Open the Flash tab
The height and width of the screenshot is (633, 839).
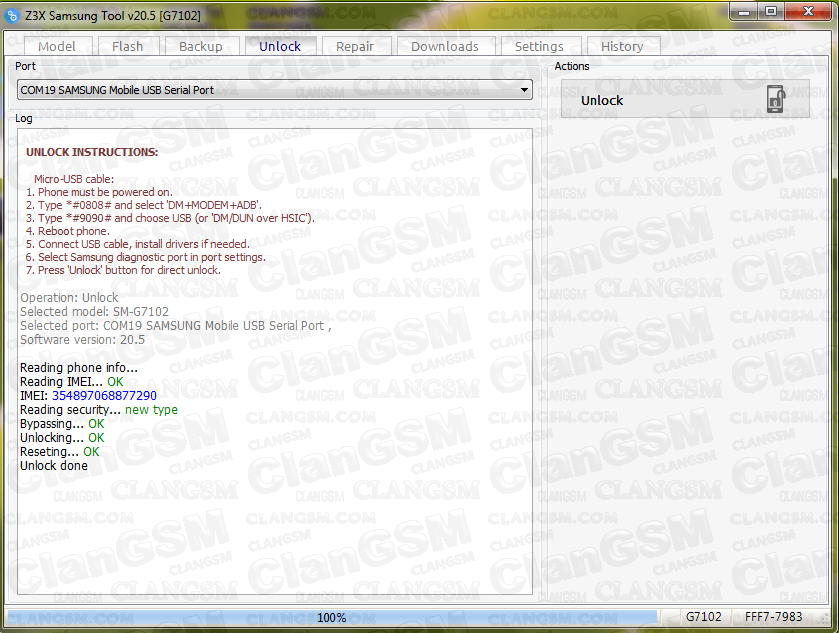pyautogui.click(x=127, y=46)
